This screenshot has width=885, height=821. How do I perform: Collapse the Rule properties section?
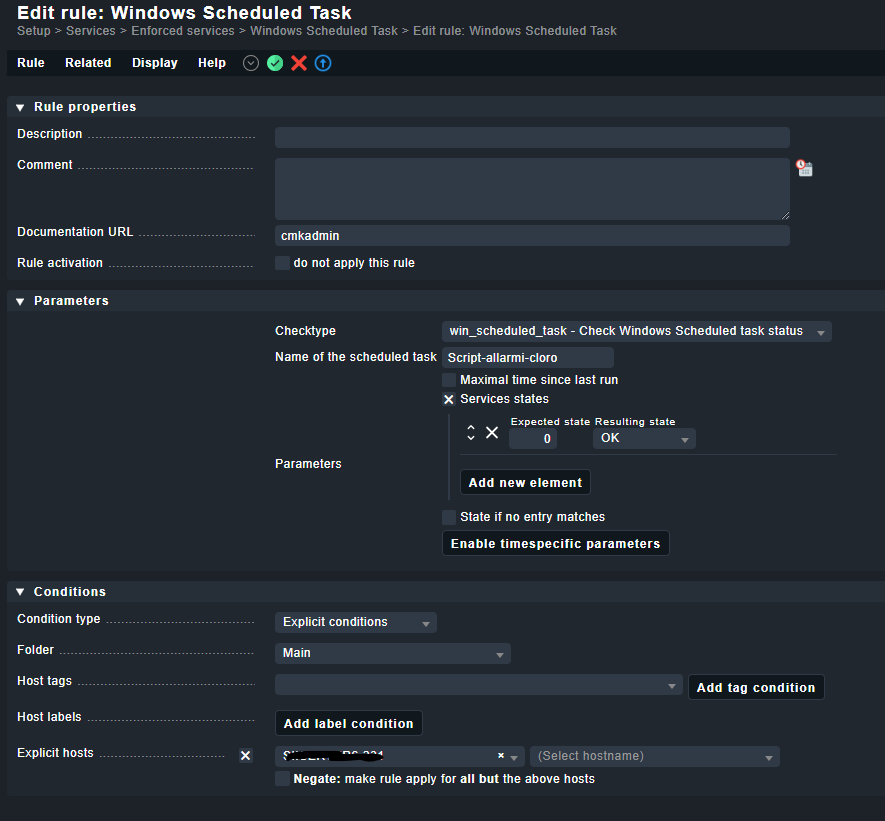[x=20, y=107]
